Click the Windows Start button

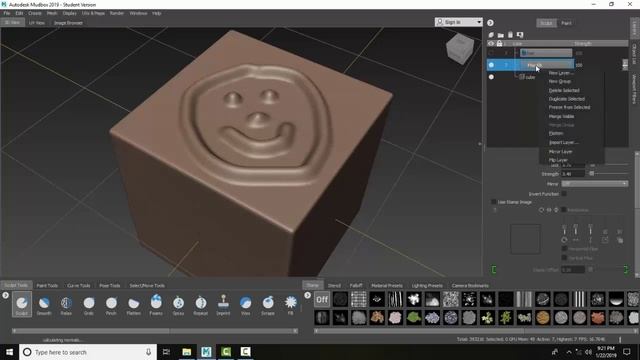9,352
